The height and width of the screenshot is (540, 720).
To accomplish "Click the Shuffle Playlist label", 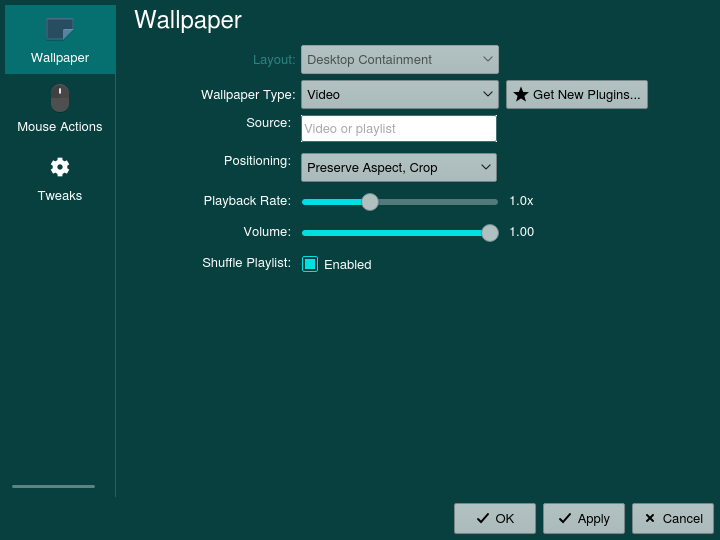I will click(x=247, y=263).
